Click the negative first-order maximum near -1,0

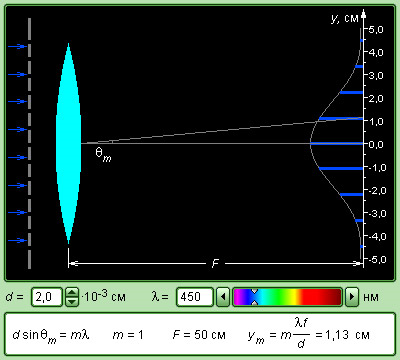[341, 169]
